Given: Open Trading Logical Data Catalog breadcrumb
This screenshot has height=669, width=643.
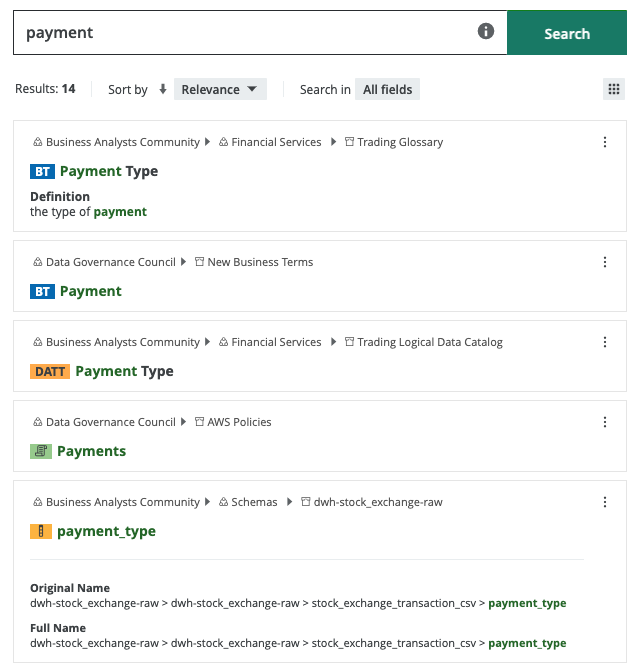Looking at the screenshot, I should [429, 342].
